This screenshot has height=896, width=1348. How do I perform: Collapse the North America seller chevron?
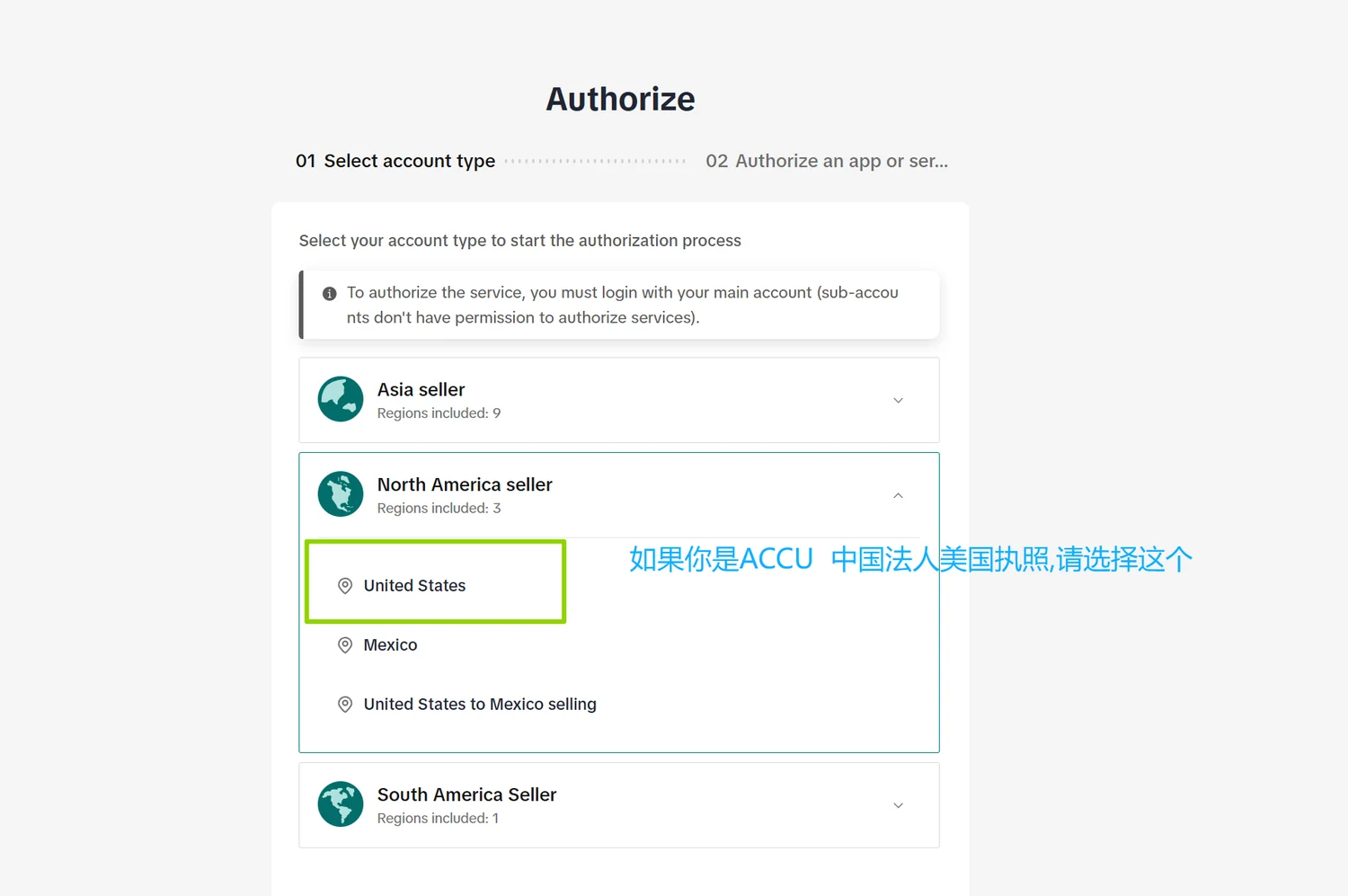tap(898, 495)
